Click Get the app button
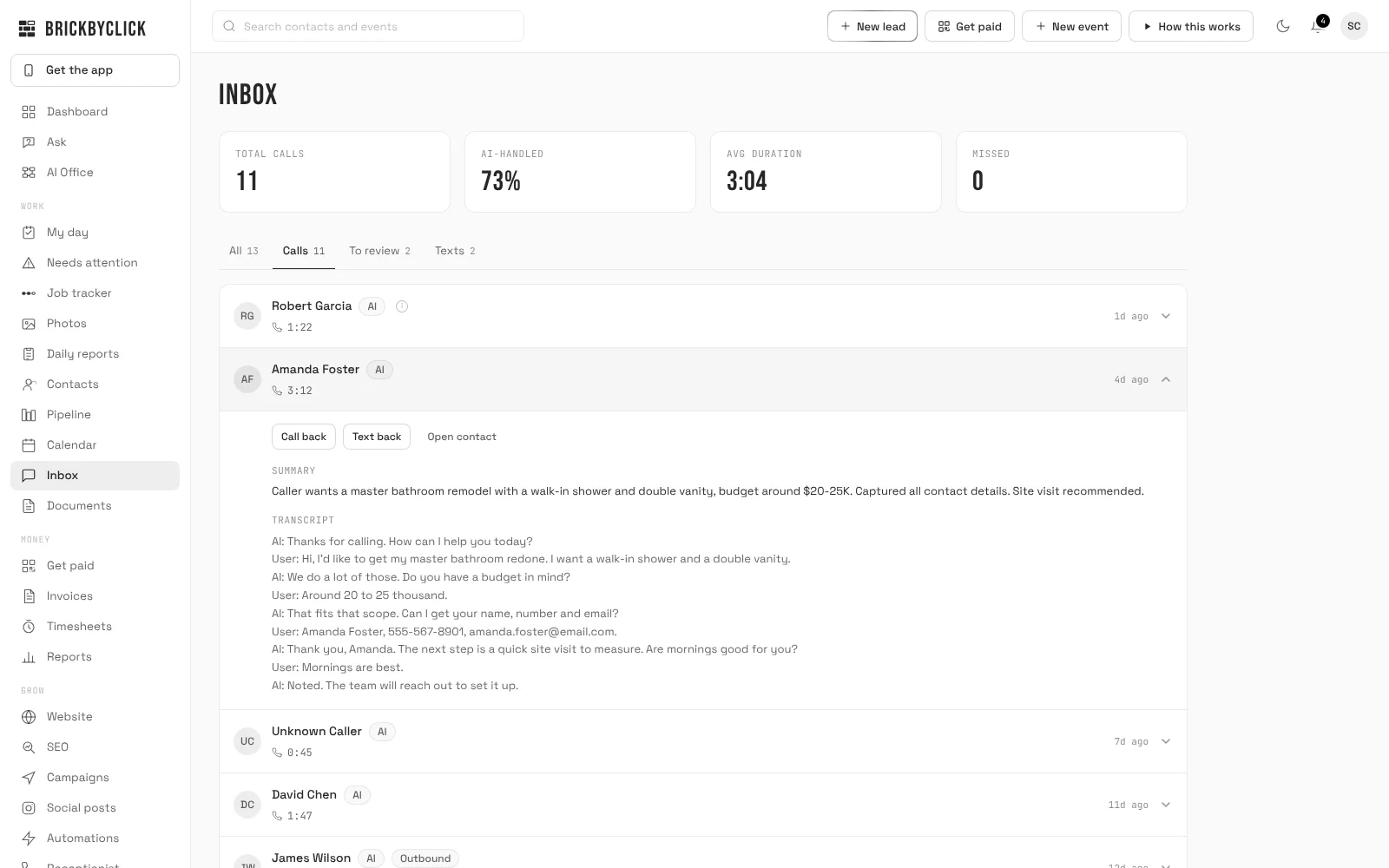Image resolution: width=1389 pixels, height=868 pixels. pyautogui.click(x=95, y=70)
